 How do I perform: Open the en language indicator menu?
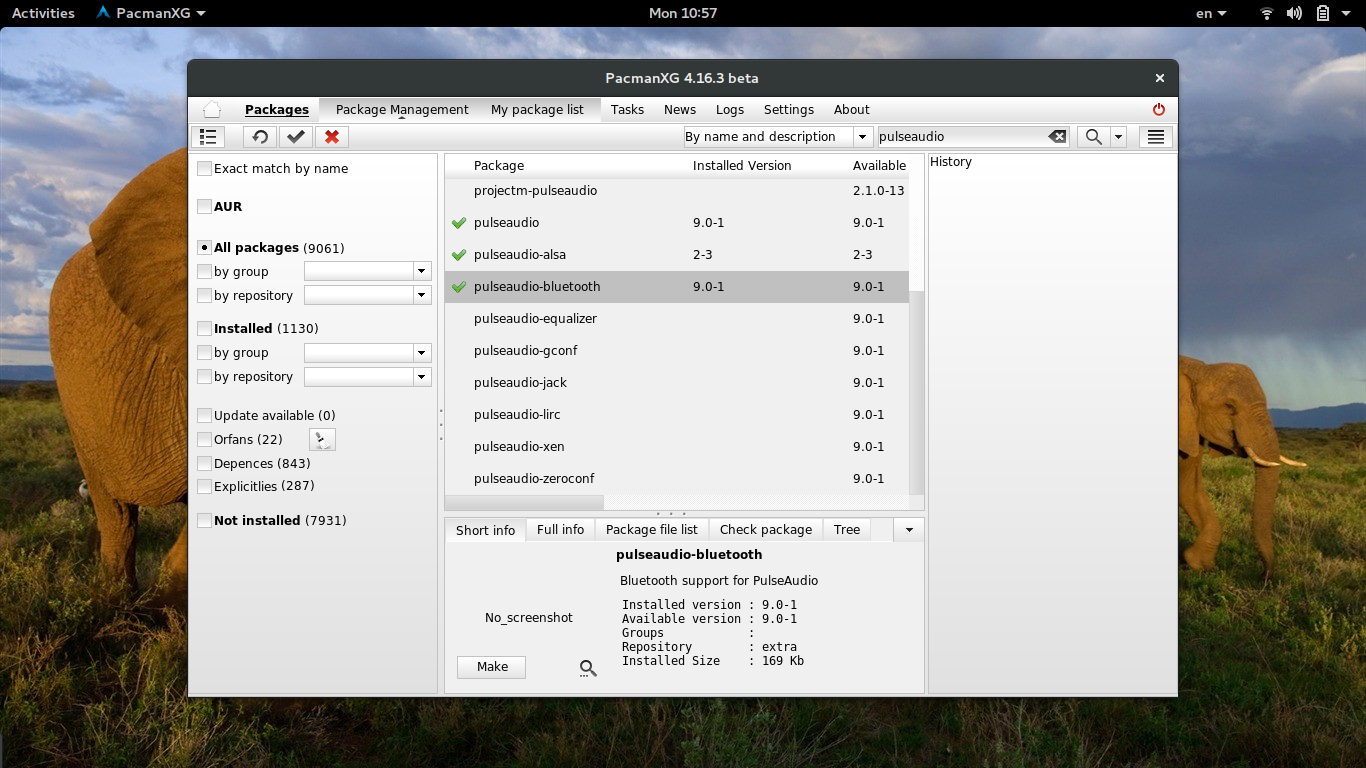tap(1211, 13)
